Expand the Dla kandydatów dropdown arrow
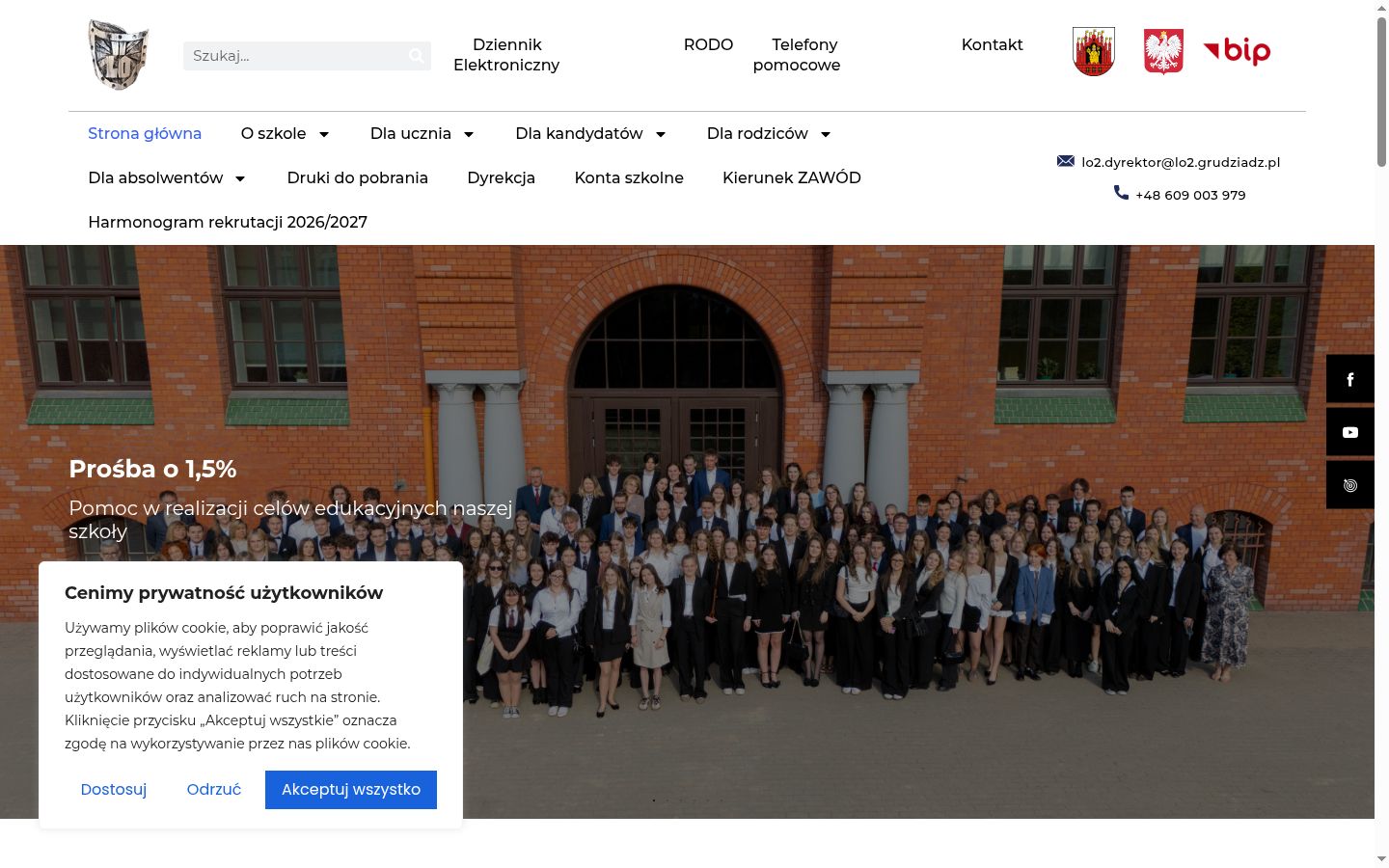Viewport: 1389px width, 868px height. tap(661, 134)
